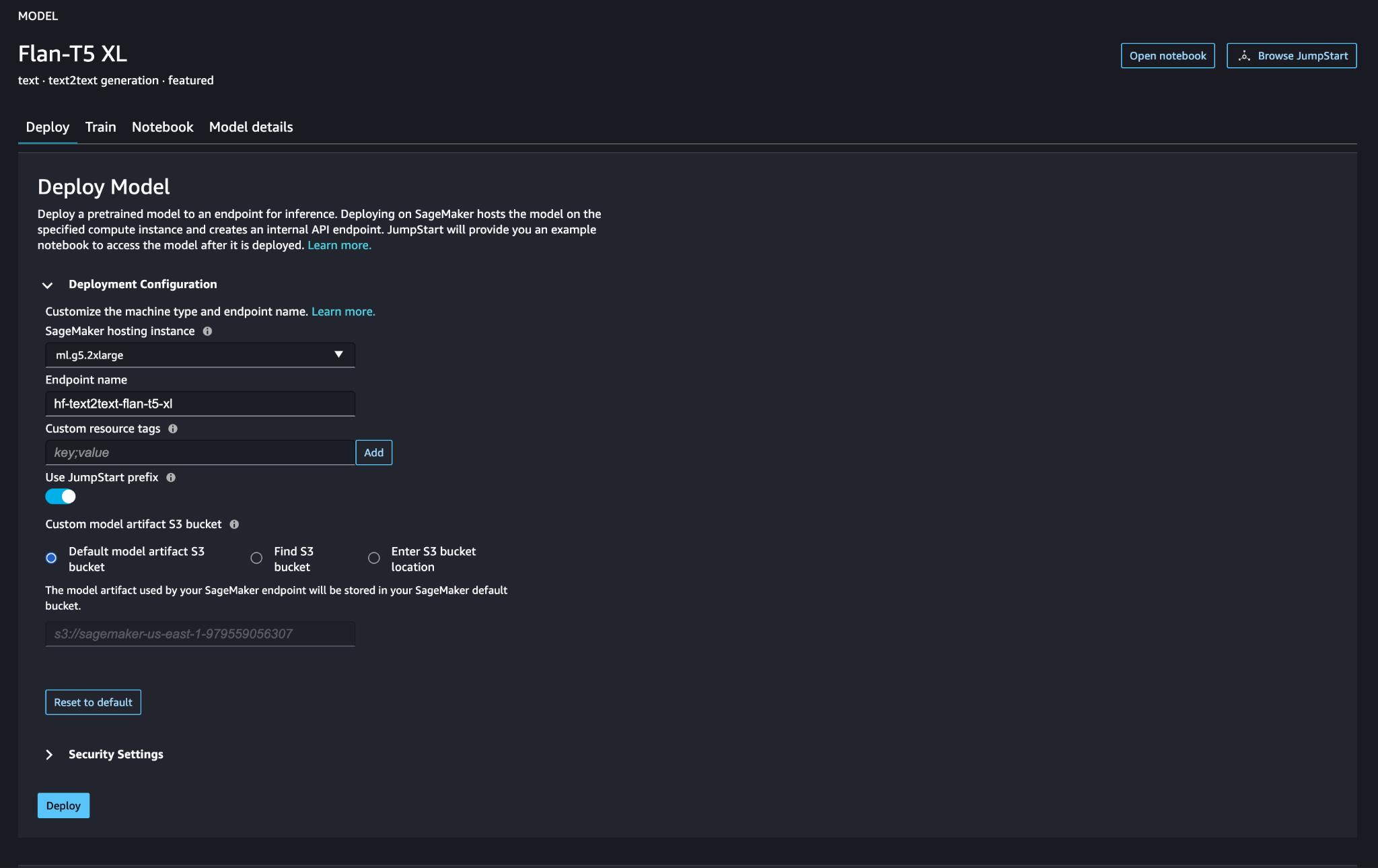Select the Find S3 bucket option
The width and height of the screenshot is (1378, 868).
[256, 558]
